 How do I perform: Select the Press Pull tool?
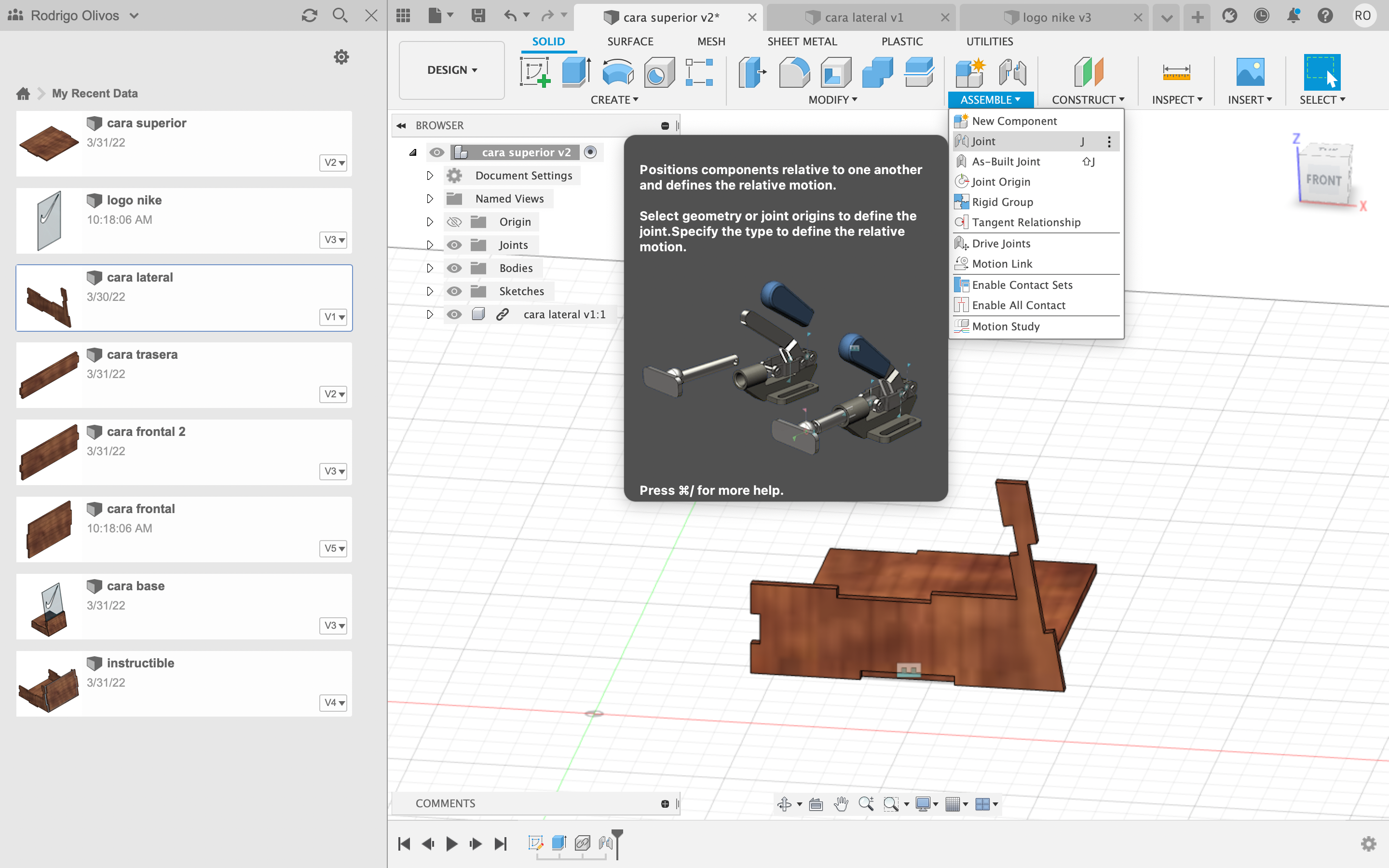(752, 73)
